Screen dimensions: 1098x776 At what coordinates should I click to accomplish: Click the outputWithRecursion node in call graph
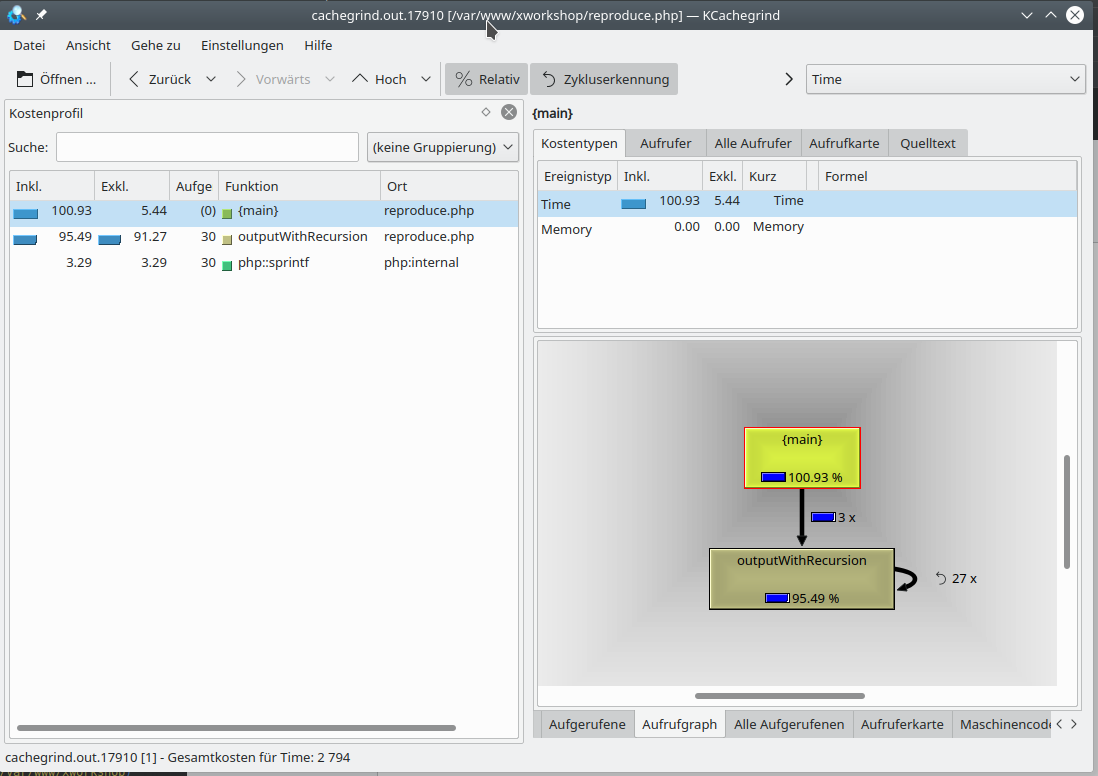801,578
